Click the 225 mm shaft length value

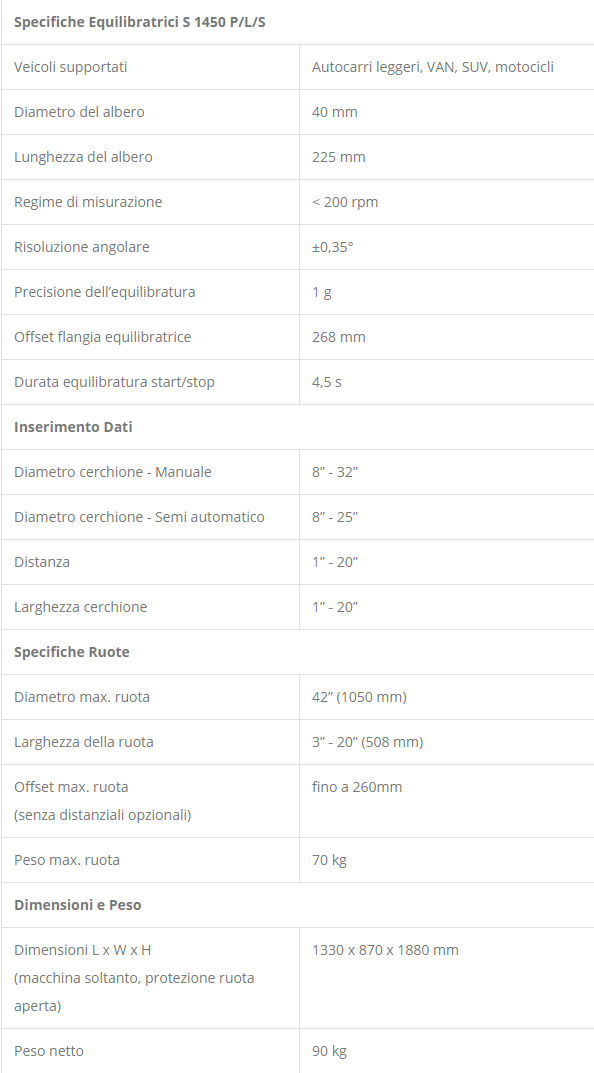(x=339, y=157)
